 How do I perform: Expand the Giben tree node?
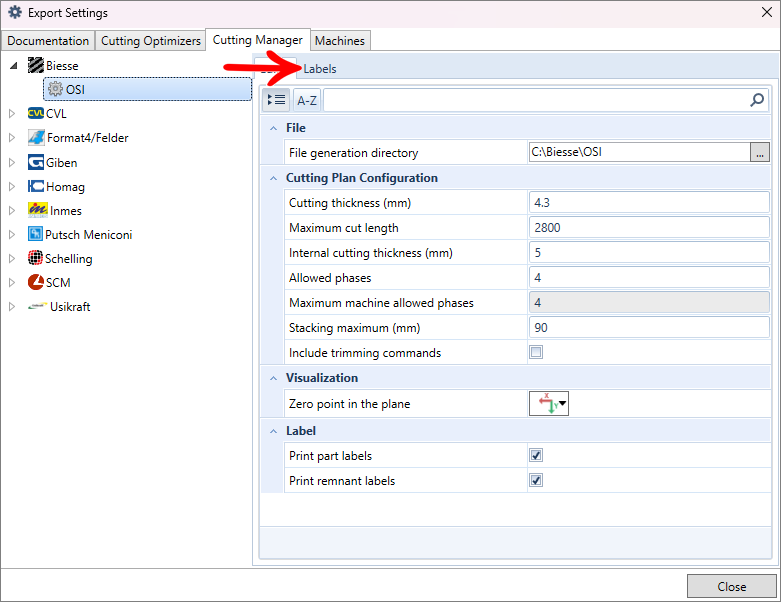(12, 162)
